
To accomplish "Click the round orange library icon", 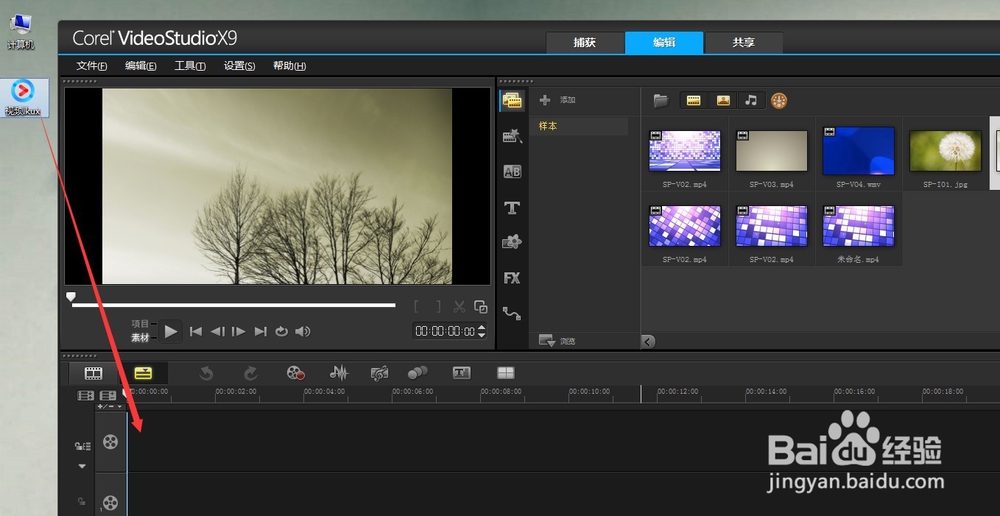I will [779, 100].
